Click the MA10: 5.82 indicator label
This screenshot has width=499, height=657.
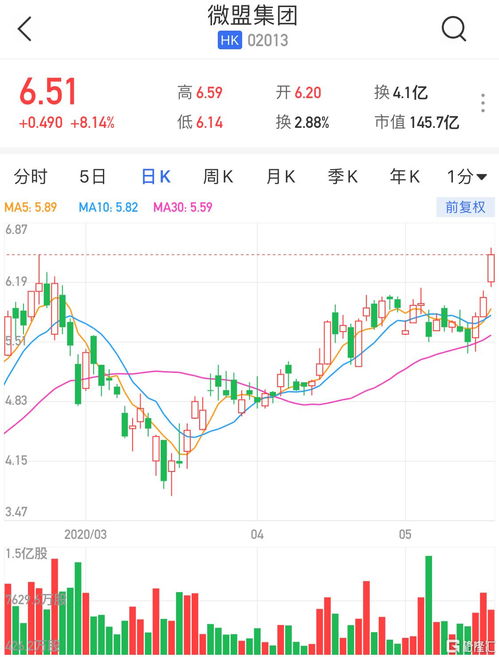109,207
